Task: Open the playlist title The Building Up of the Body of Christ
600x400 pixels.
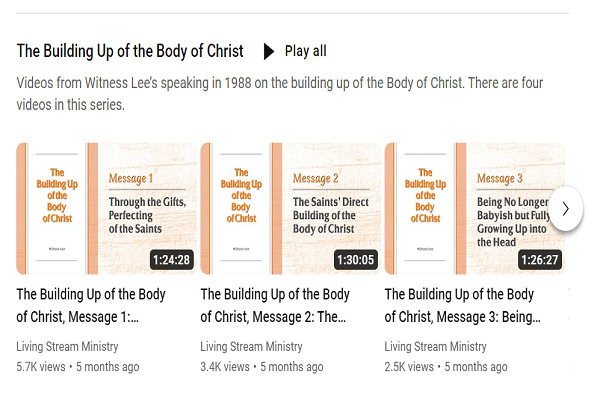Action: (x=130, y=51)
